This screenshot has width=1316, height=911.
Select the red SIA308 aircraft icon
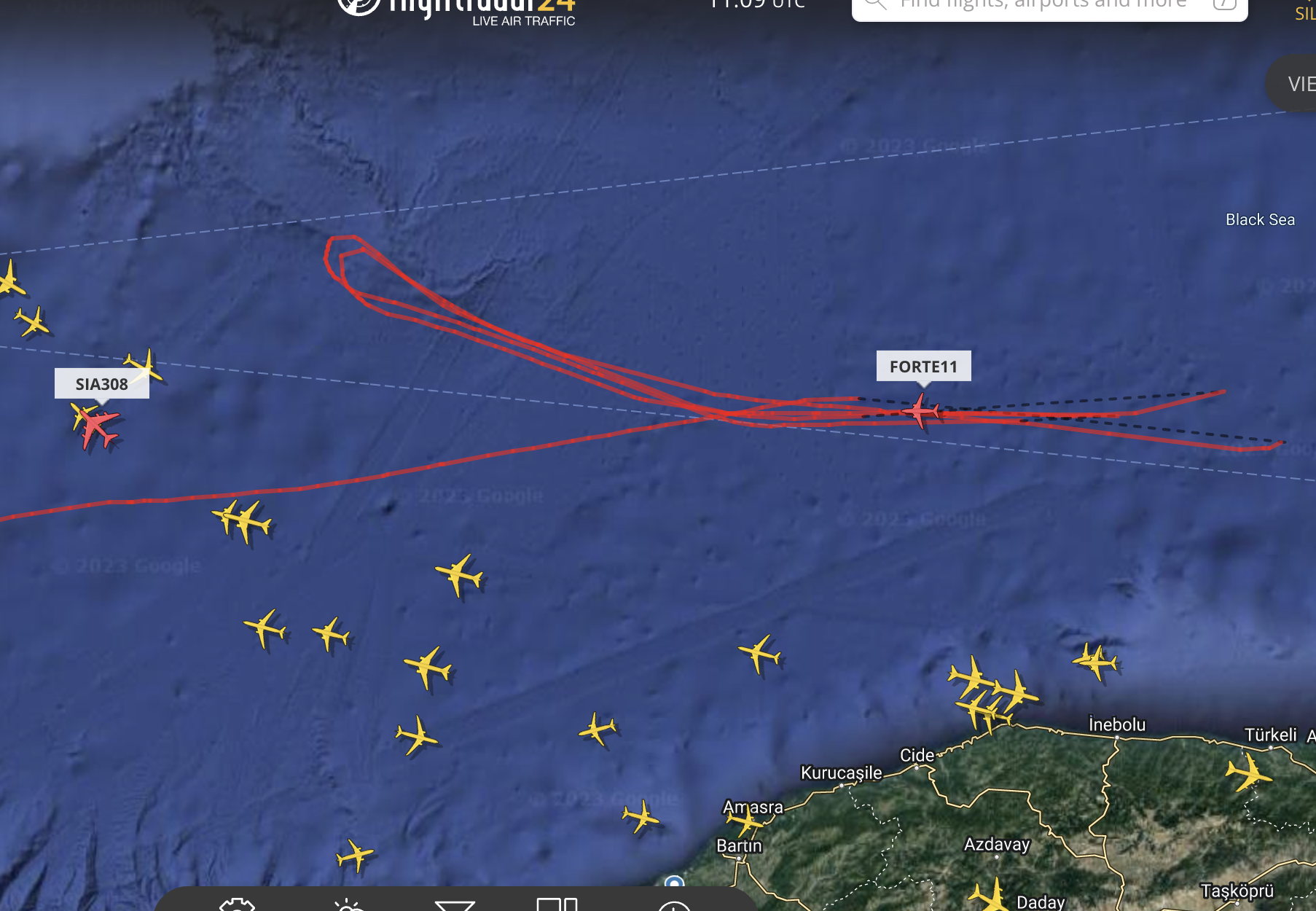point(96,426)
